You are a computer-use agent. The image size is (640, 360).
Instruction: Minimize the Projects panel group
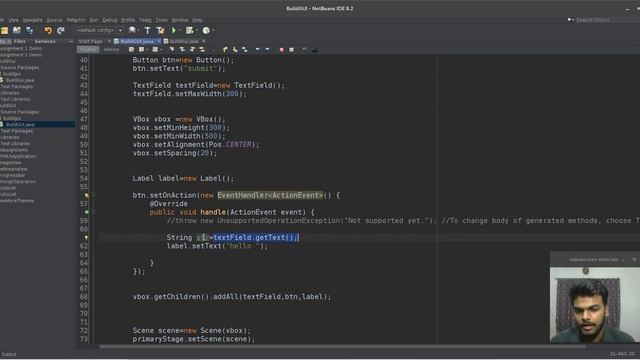71,41
